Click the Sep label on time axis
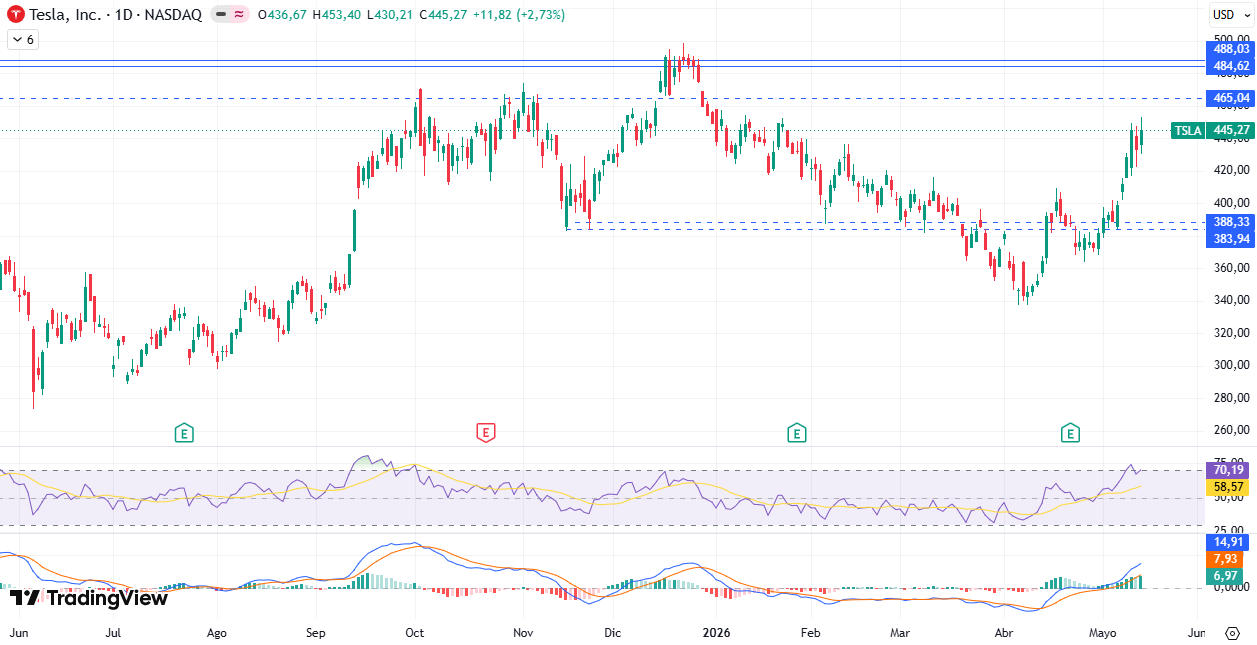 (x=316, y=633)
